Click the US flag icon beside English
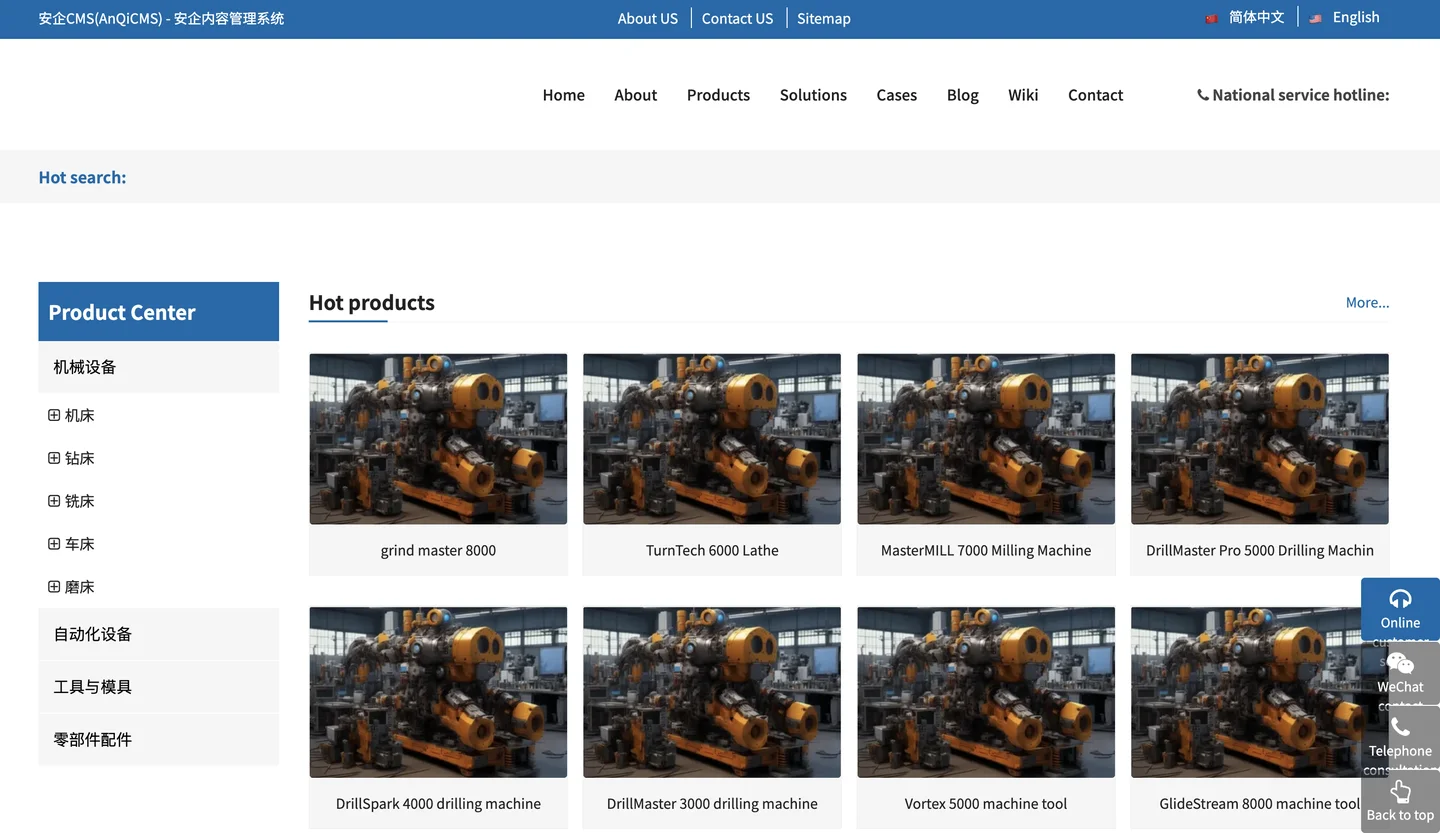This screenshot has height=833, width=1440. tap(1315, 18)
